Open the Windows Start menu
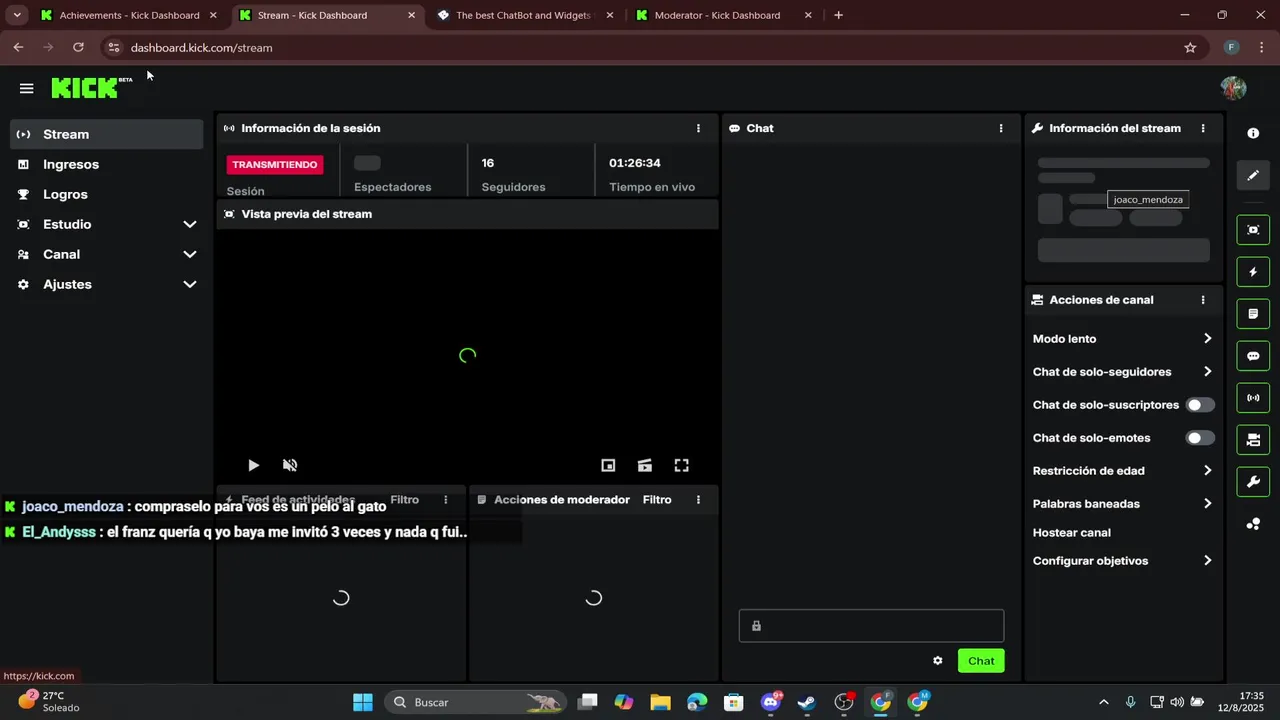Viewport: 1280px width, 720px height. point(363,702)
